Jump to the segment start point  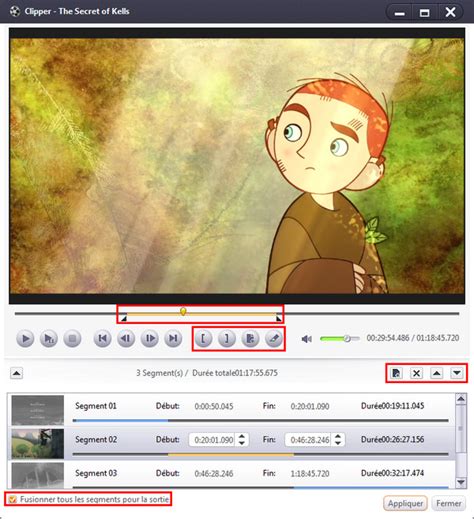[x=102, y=339]
